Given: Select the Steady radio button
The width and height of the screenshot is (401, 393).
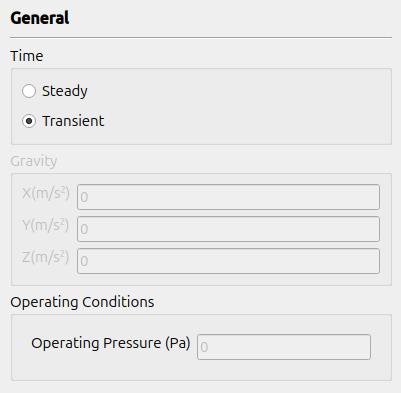Looking at the screenshot, I should tap(29, 91).
